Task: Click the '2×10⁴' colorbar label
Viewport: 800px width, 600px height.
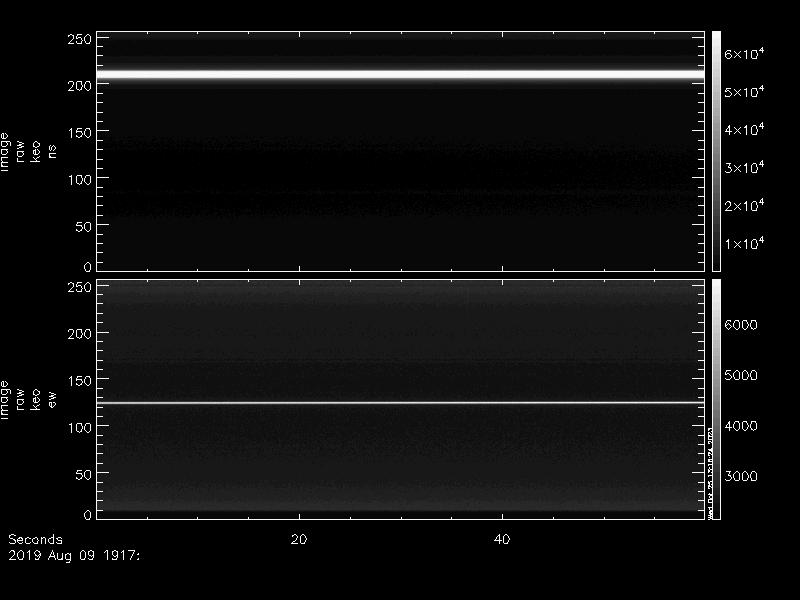Action: [x=744, y=205]
